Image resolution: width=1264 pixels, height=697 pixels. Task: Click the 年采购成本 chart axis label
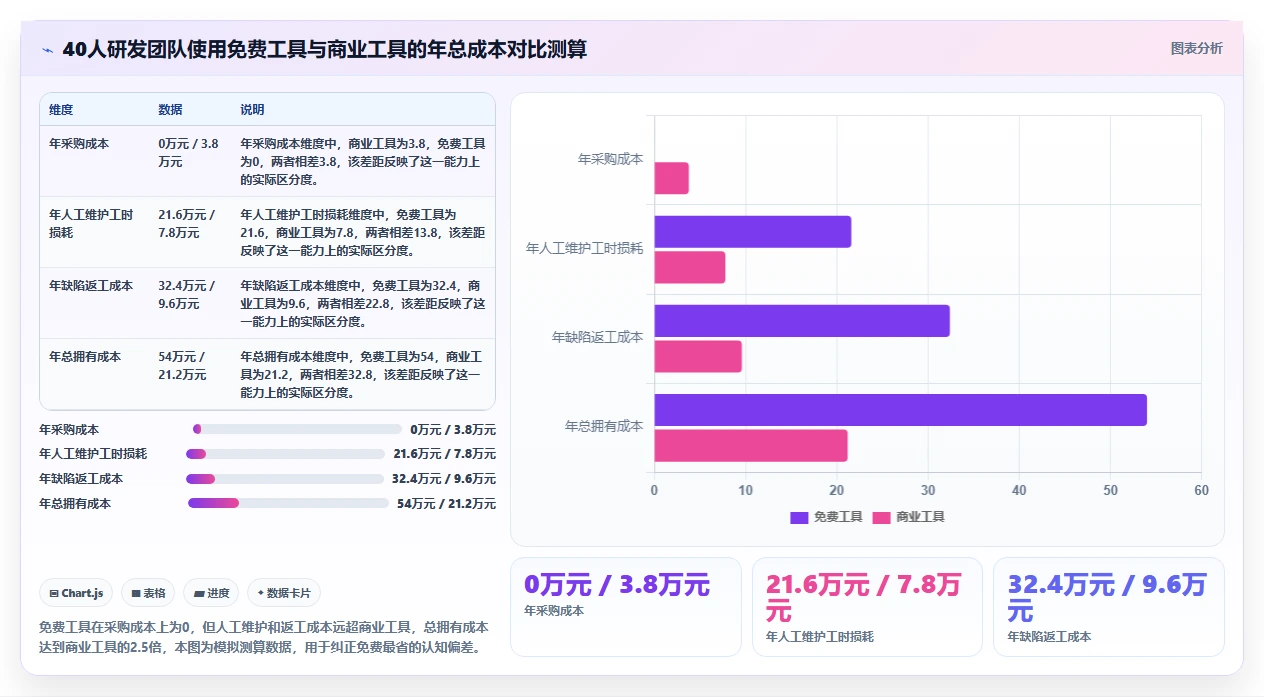click(610, 159)
